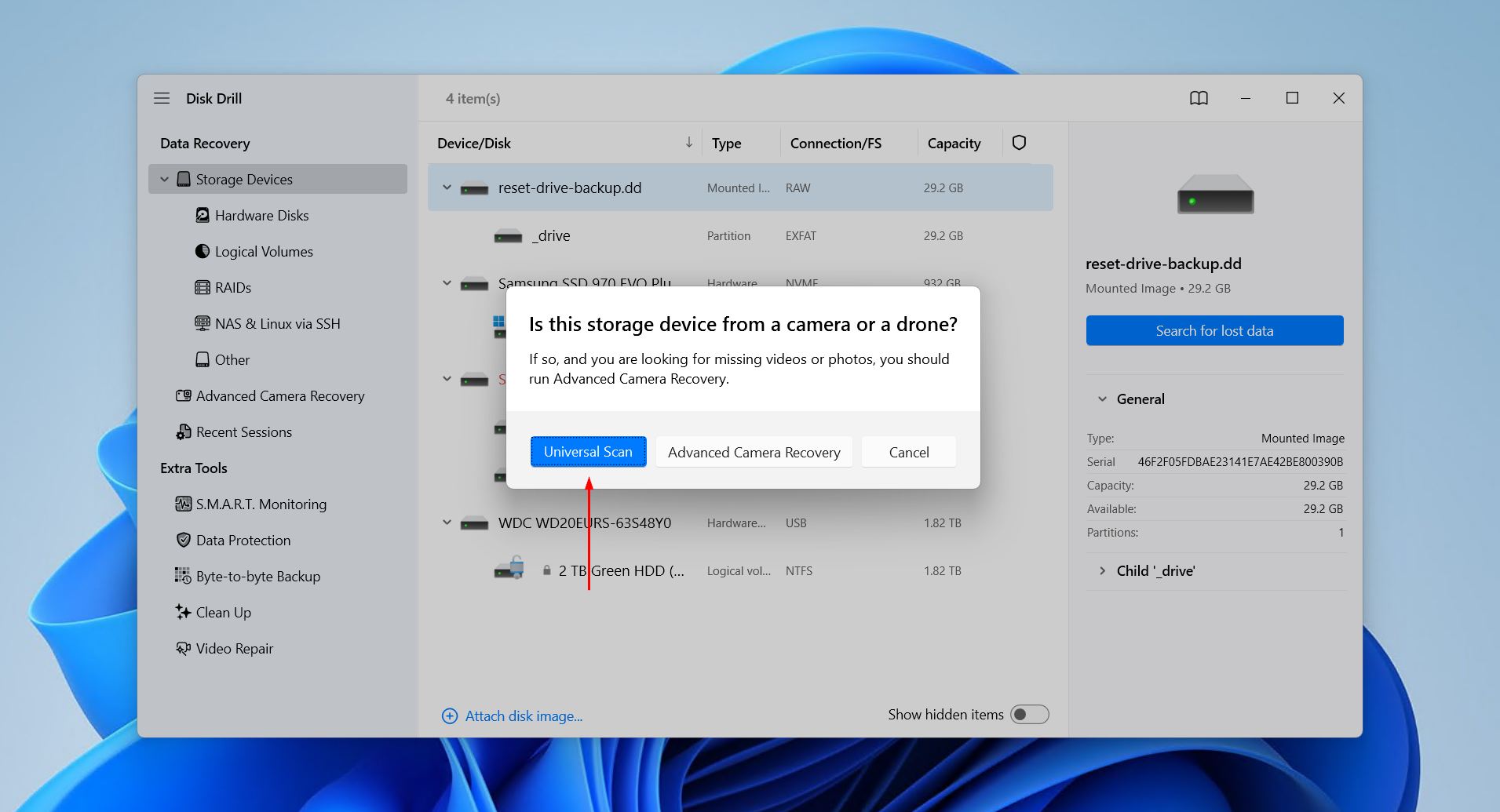Viewport: 1500px width, 812px height.
Task: Select the 2 TB Green HDD volume name
Action: (x=621, y=570)
